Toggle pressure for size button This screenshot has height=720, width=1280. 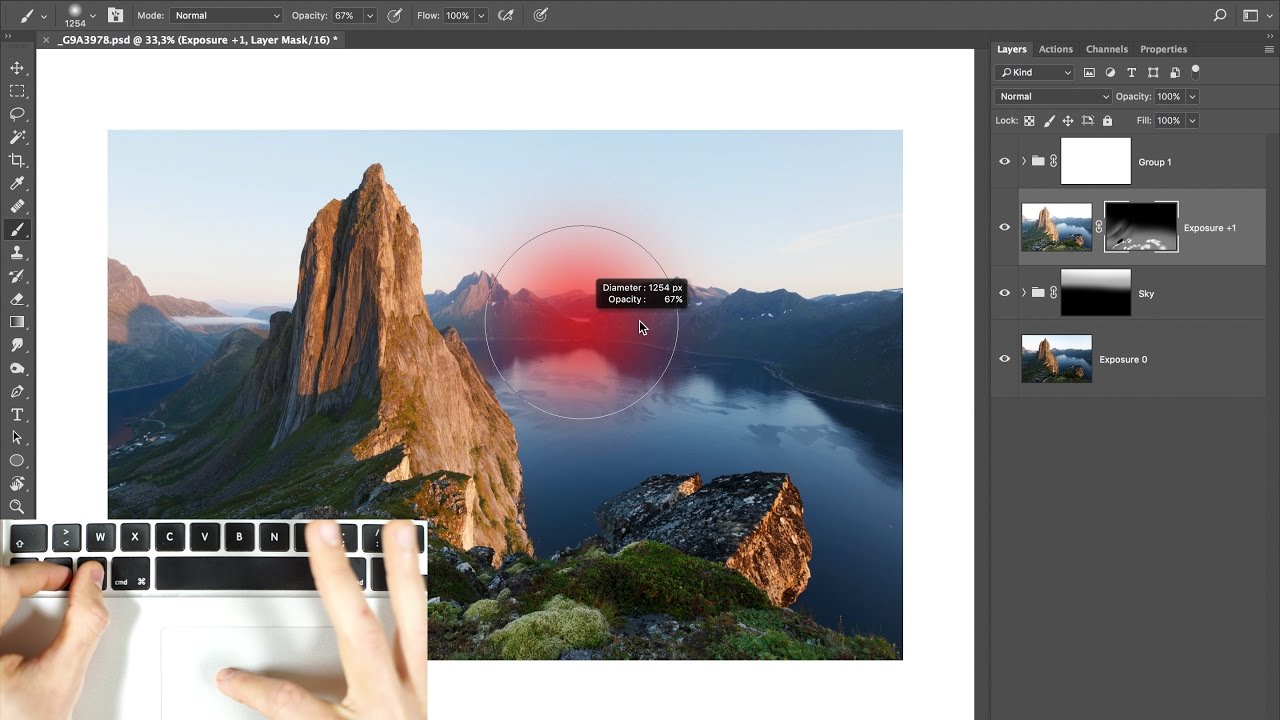541,16
